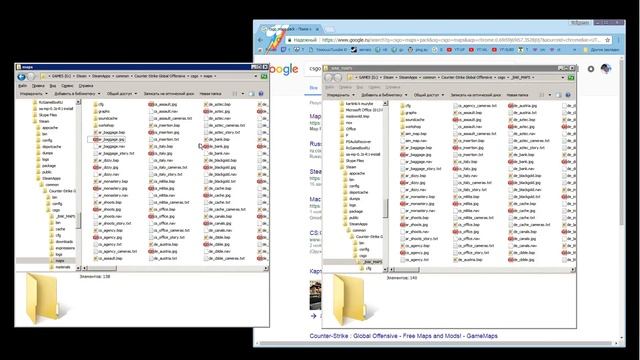Open Общий доступ dropdown in the maps window
The image size is (640, 360).
coord(122,94)
